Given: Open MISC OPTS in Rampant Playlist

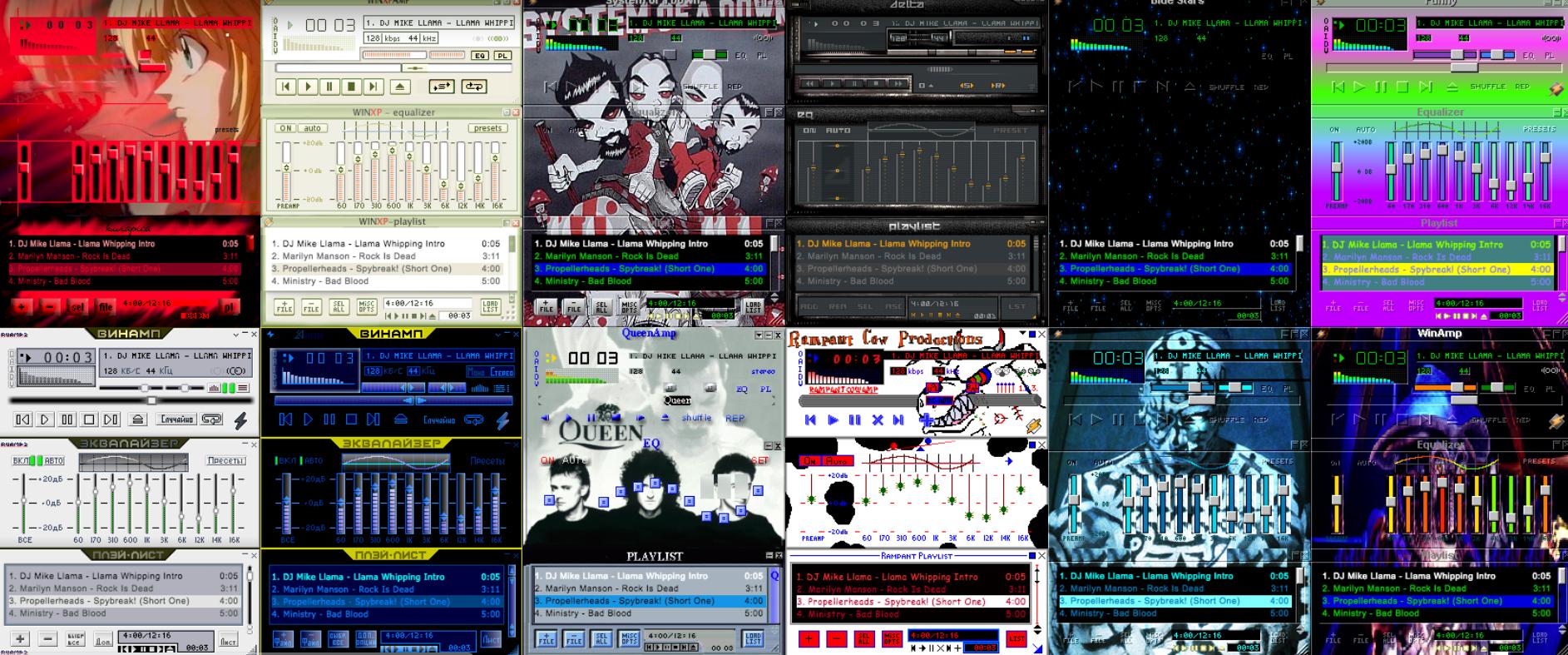Looking at the screenshot, I should coord(892,639).
